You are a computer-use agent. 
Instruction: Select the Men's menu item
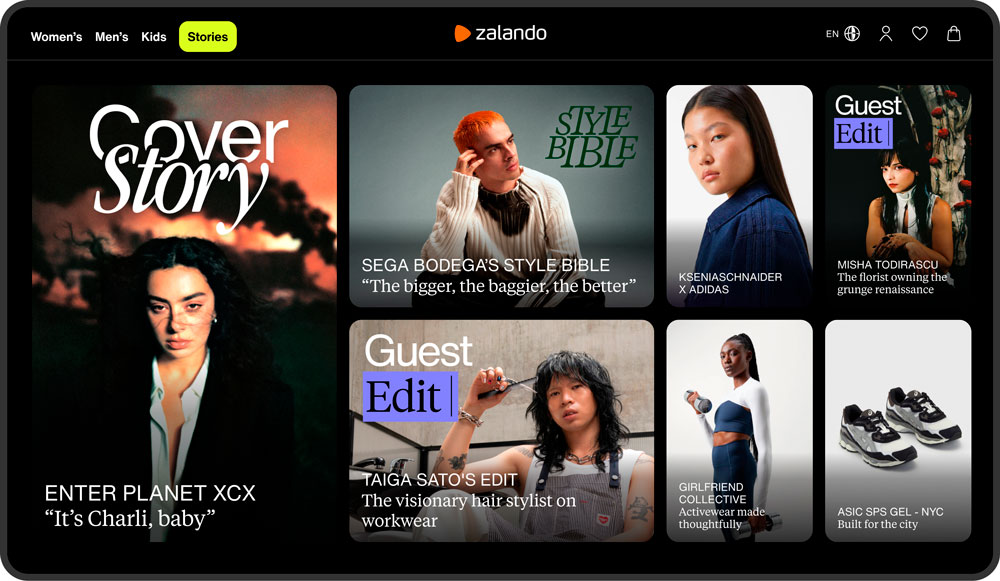point(112,37)
